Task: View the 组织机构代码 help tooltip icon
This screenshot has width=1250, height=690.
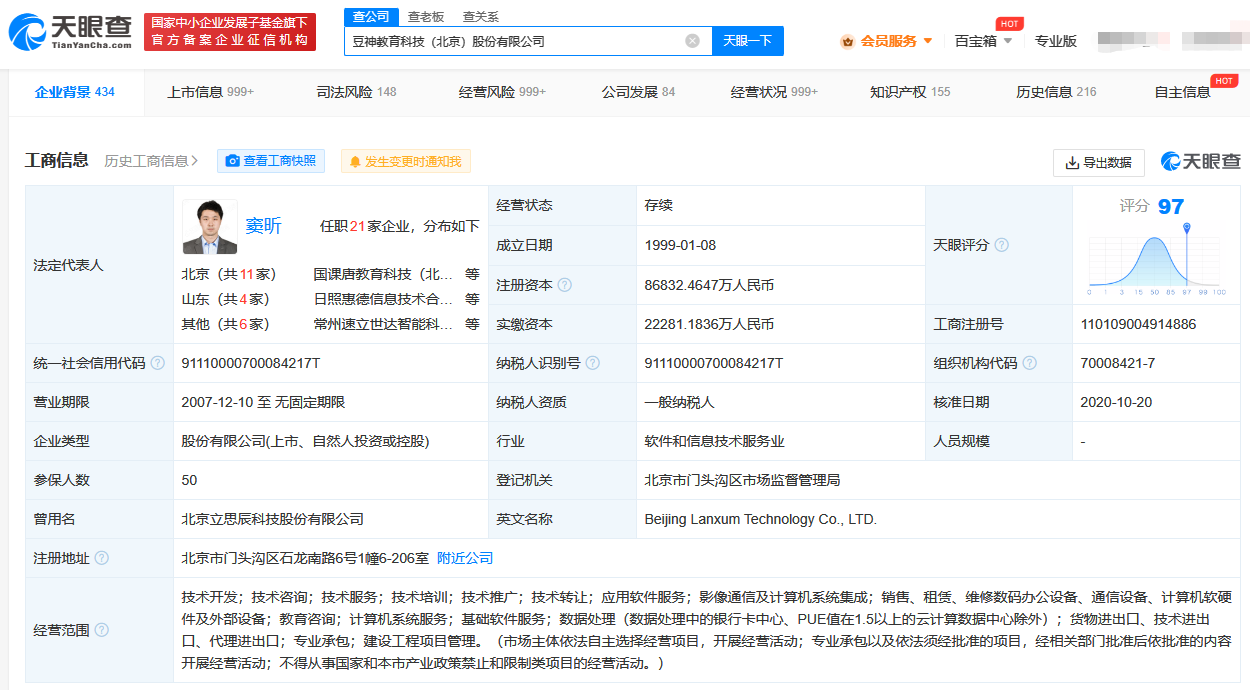Action: pos(1030,363)
